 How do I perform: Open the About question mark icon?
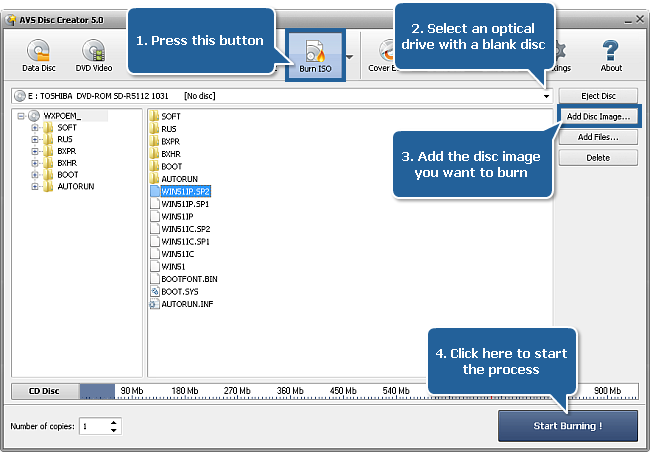tap(611, 51)
